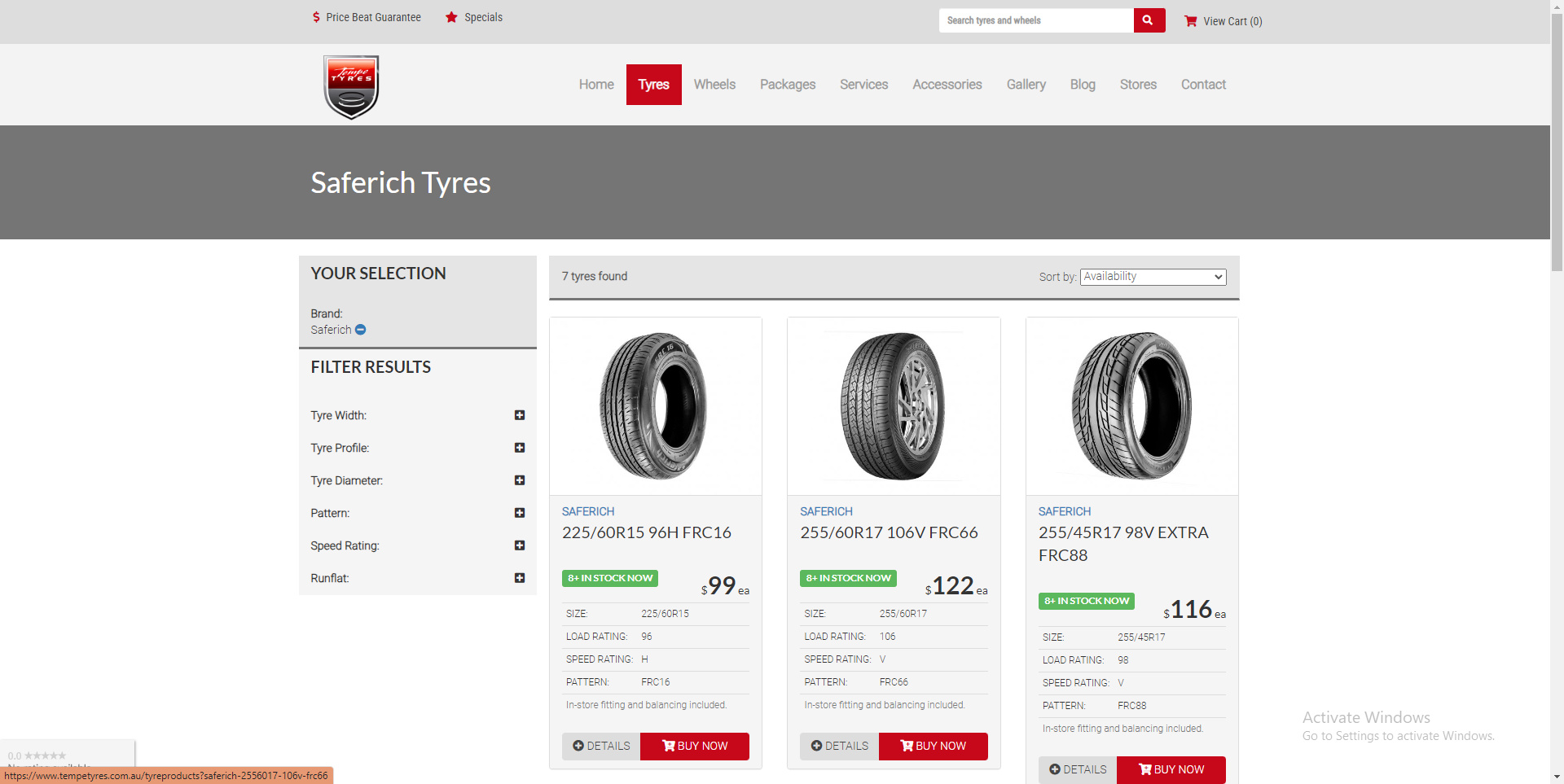Remove the Saferich brand filter with the minus icon
Screen dimensions: 1564x784
pyautogui.click(x=360, y=330)
